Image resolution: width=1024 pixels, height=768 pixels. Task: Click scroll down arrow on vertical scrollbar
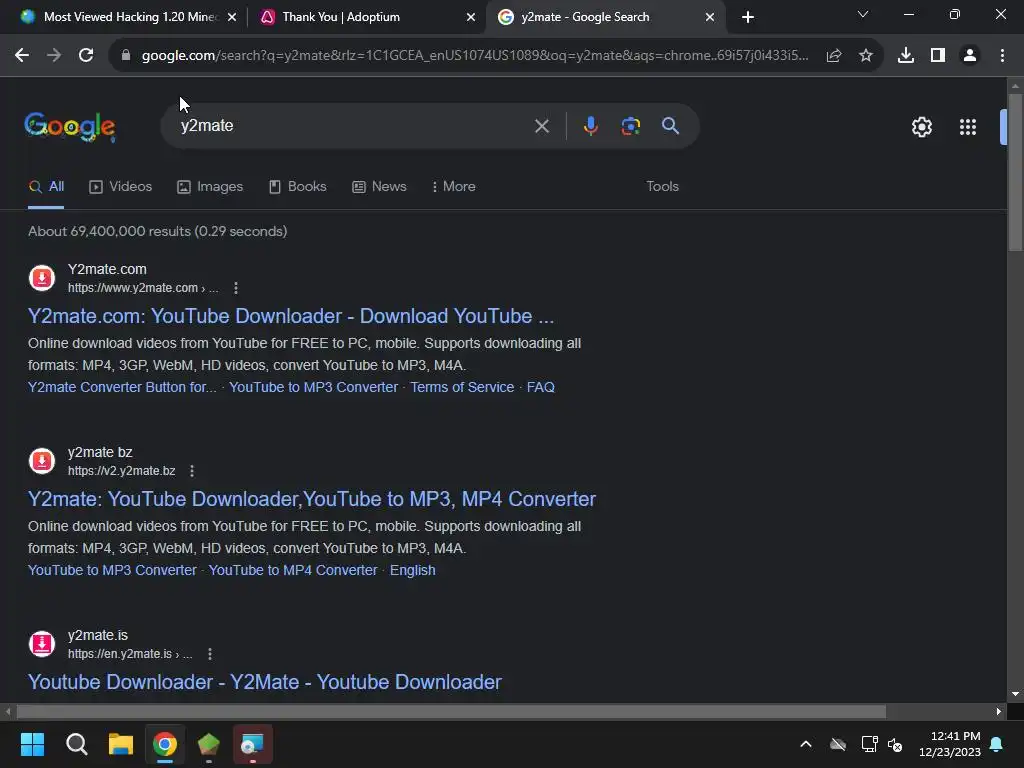click(1015, 694)
